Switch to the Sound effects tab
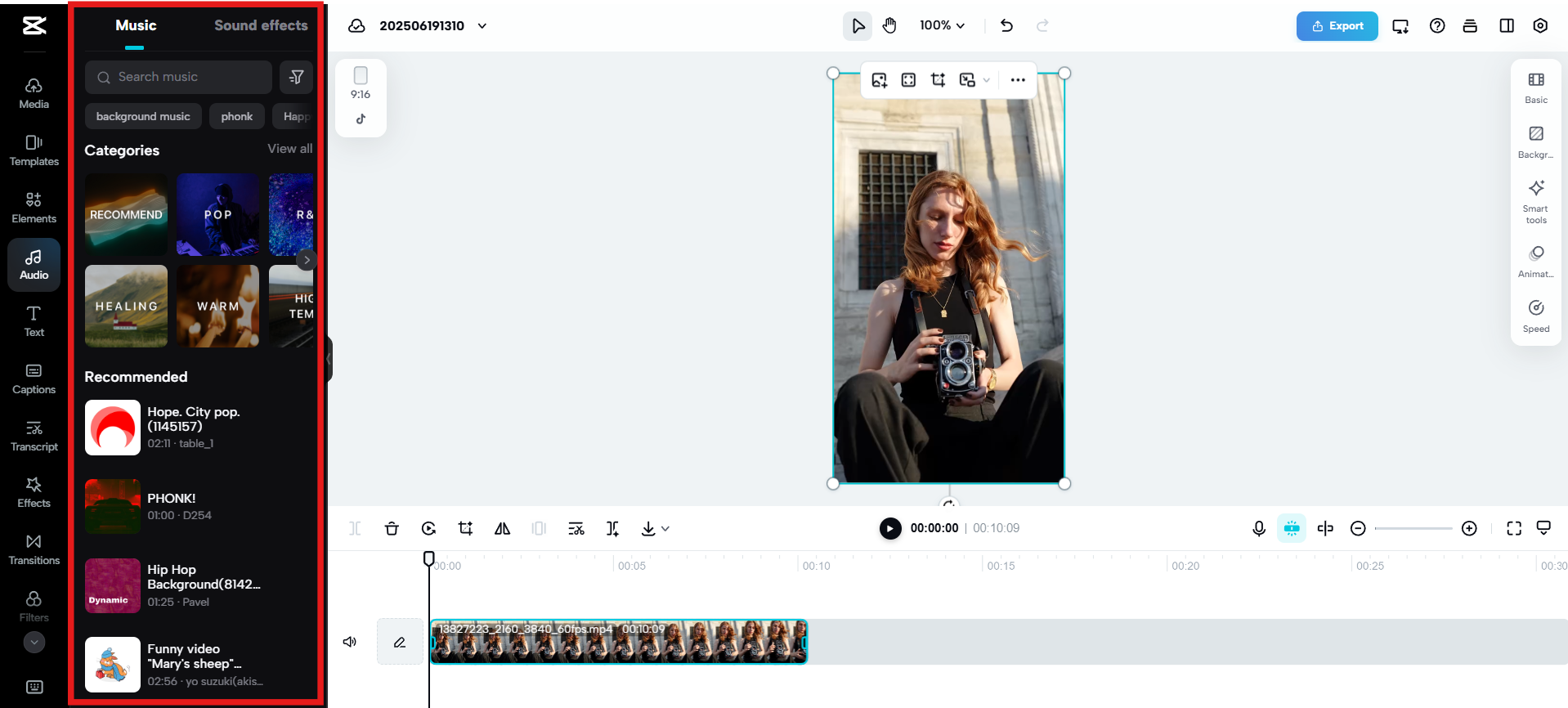This screenshot has width=1568, height=708. (261, 25)
